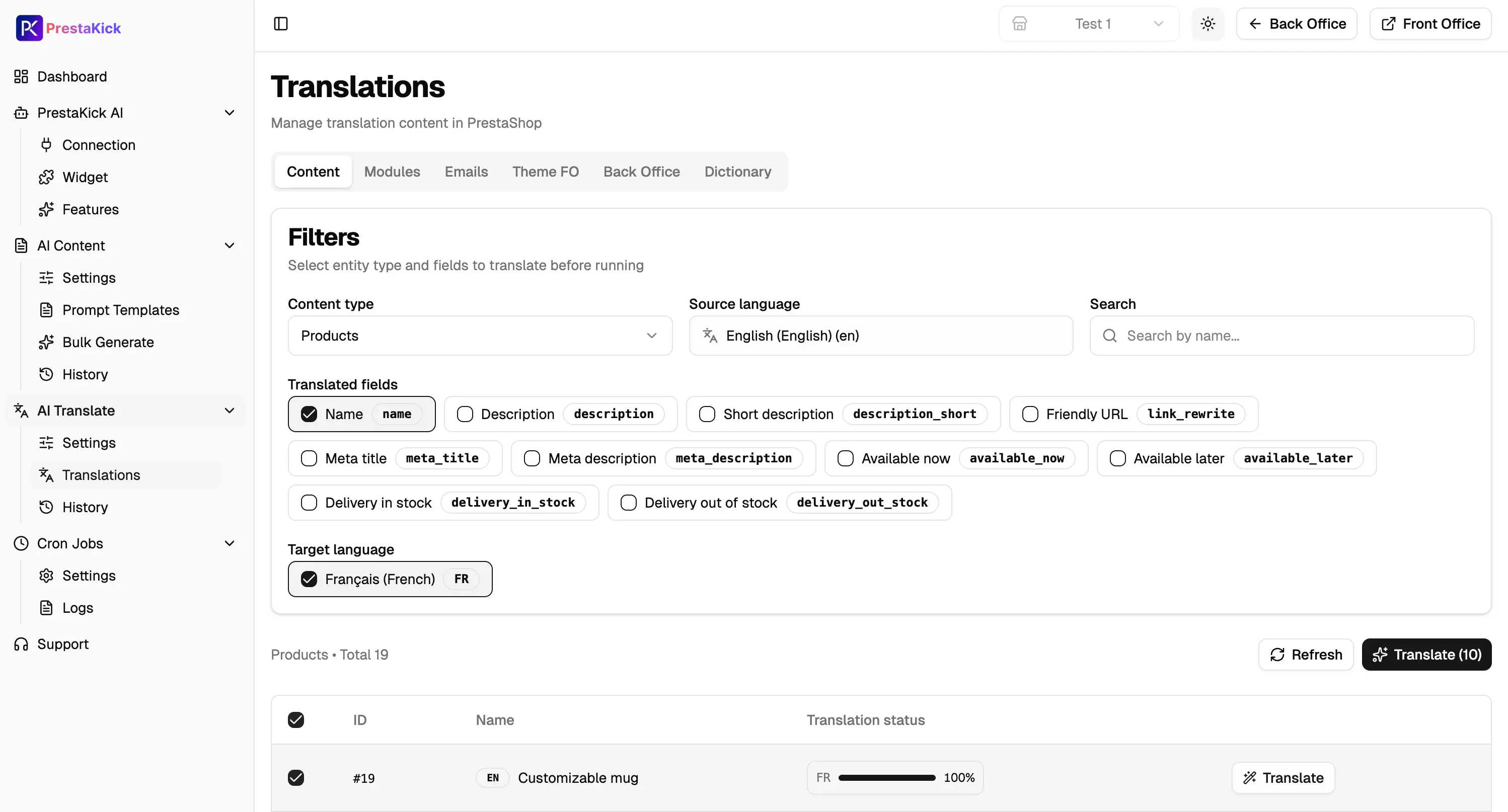Click the Connection plug icon

46,145
